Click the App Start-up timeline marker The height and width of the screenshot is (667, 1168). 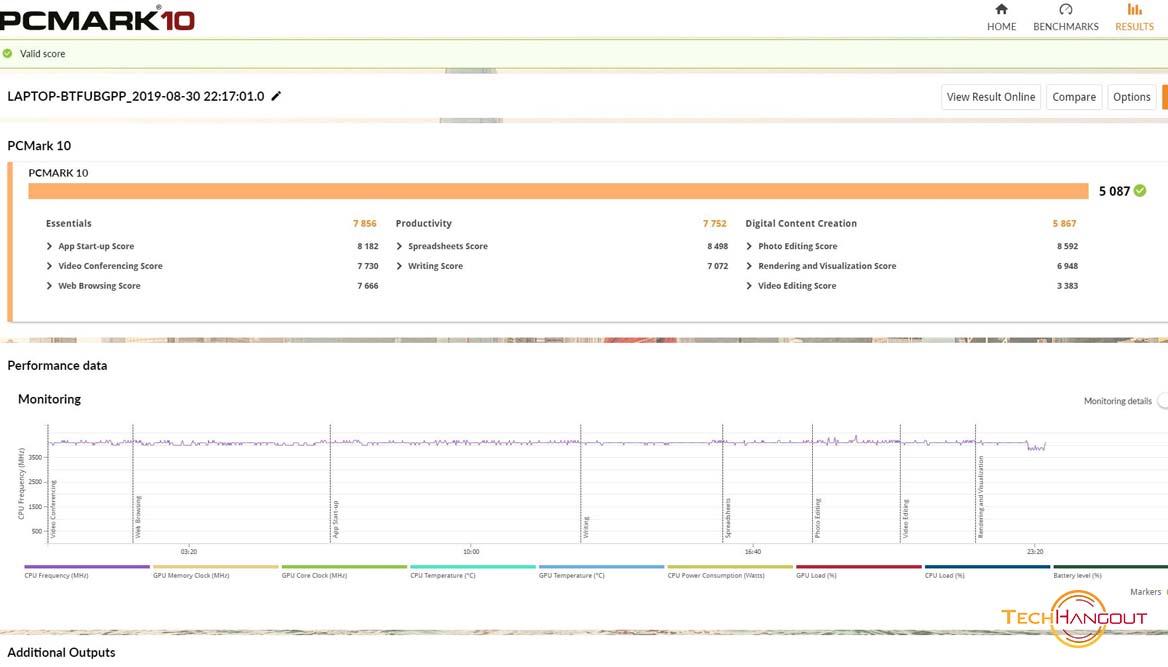(335, 519)
